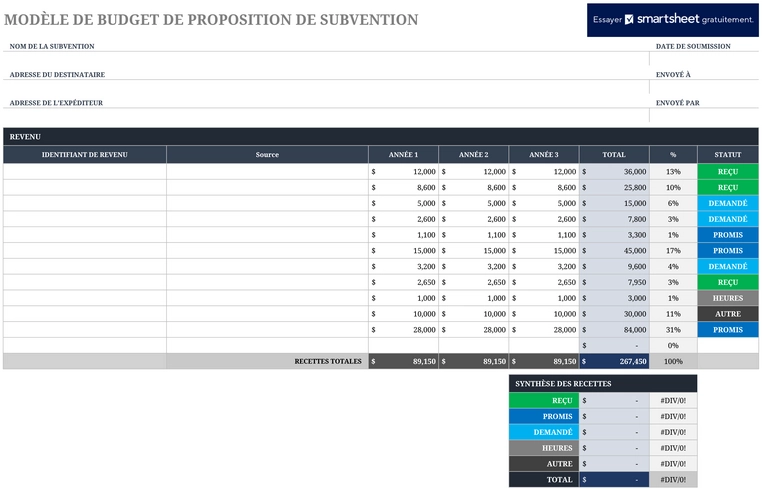Click the grand total cell 267,450
The height and width of the screenshot is (489, 762).
[x=614, y=361]
